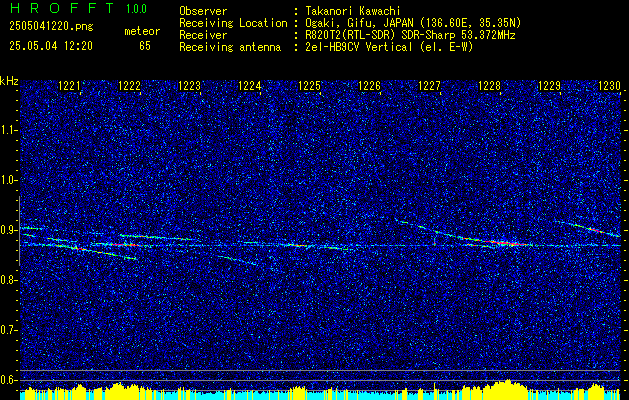Click the 2el-HB9CV Vertical antenna text
Image resolution: width=629 pixels, height=400 pixels.
(389, 47)
